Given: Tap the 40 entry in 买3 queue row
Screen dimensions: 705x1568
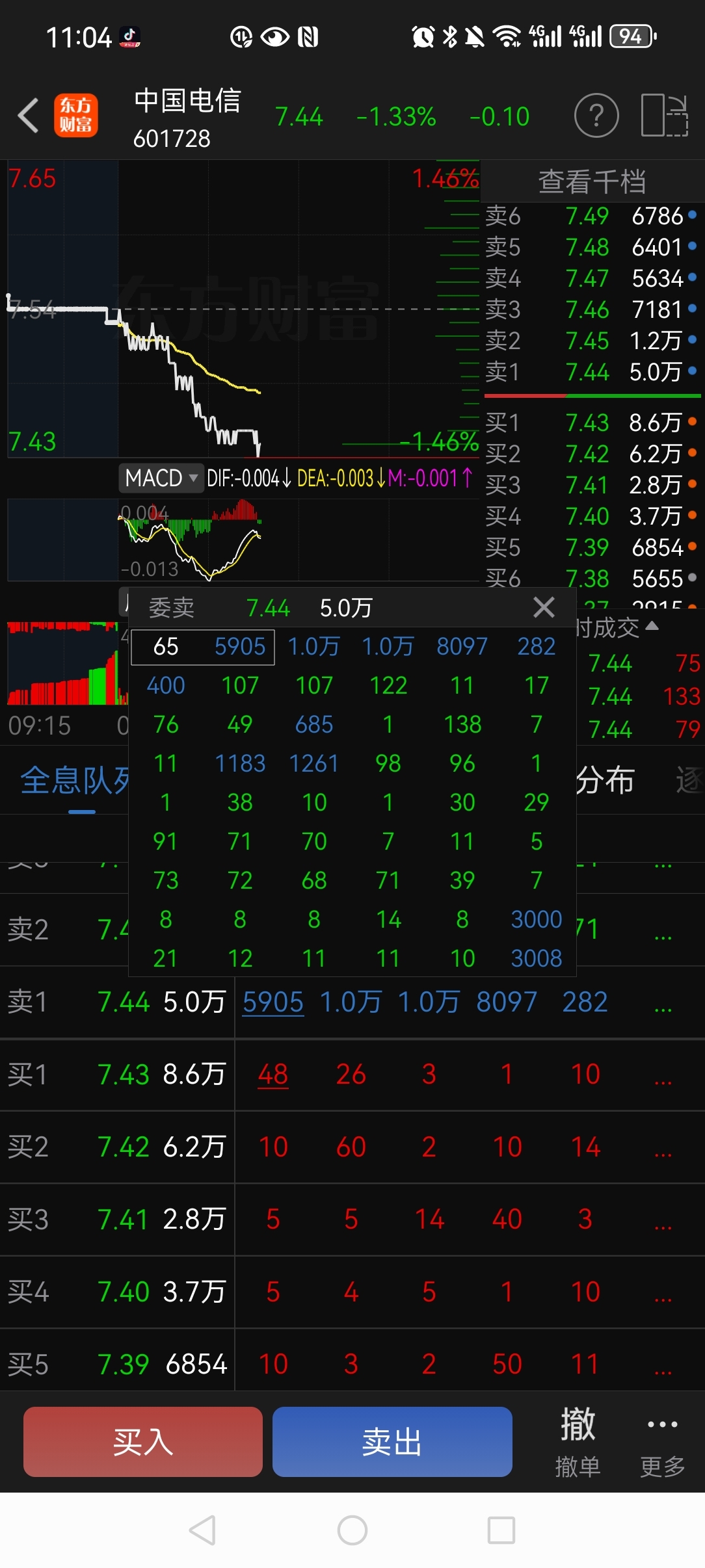Looking at the screenshot, I should click(507, 1219).
